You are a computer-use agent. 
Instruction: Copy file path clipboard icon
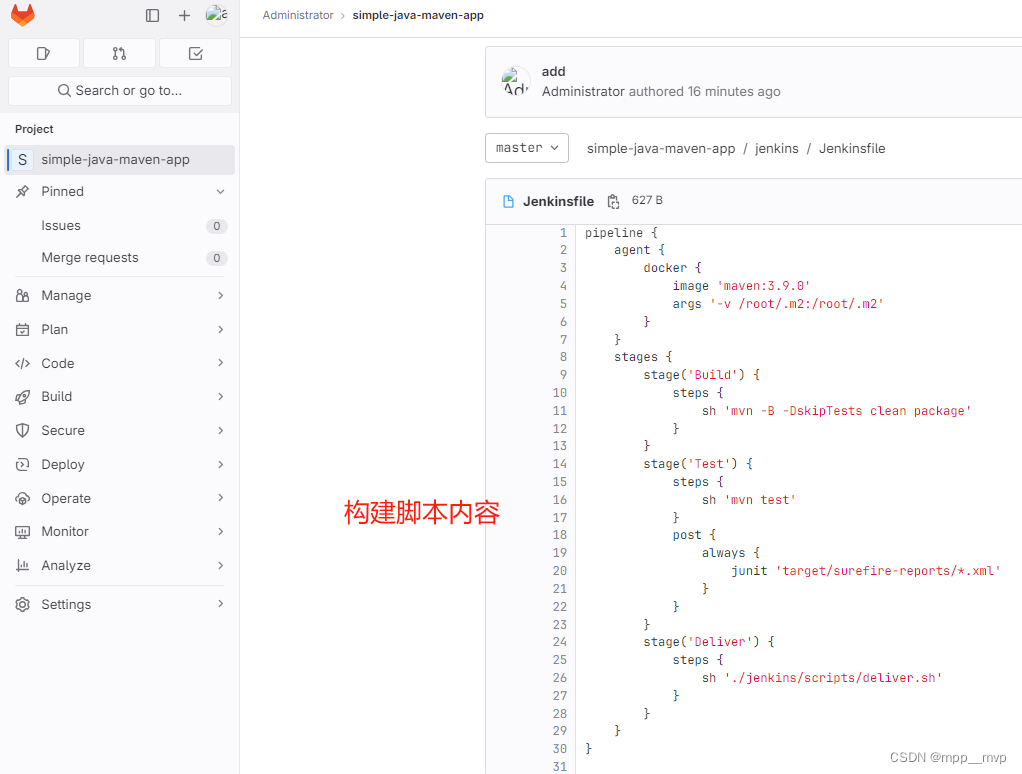tap(613, 201)
